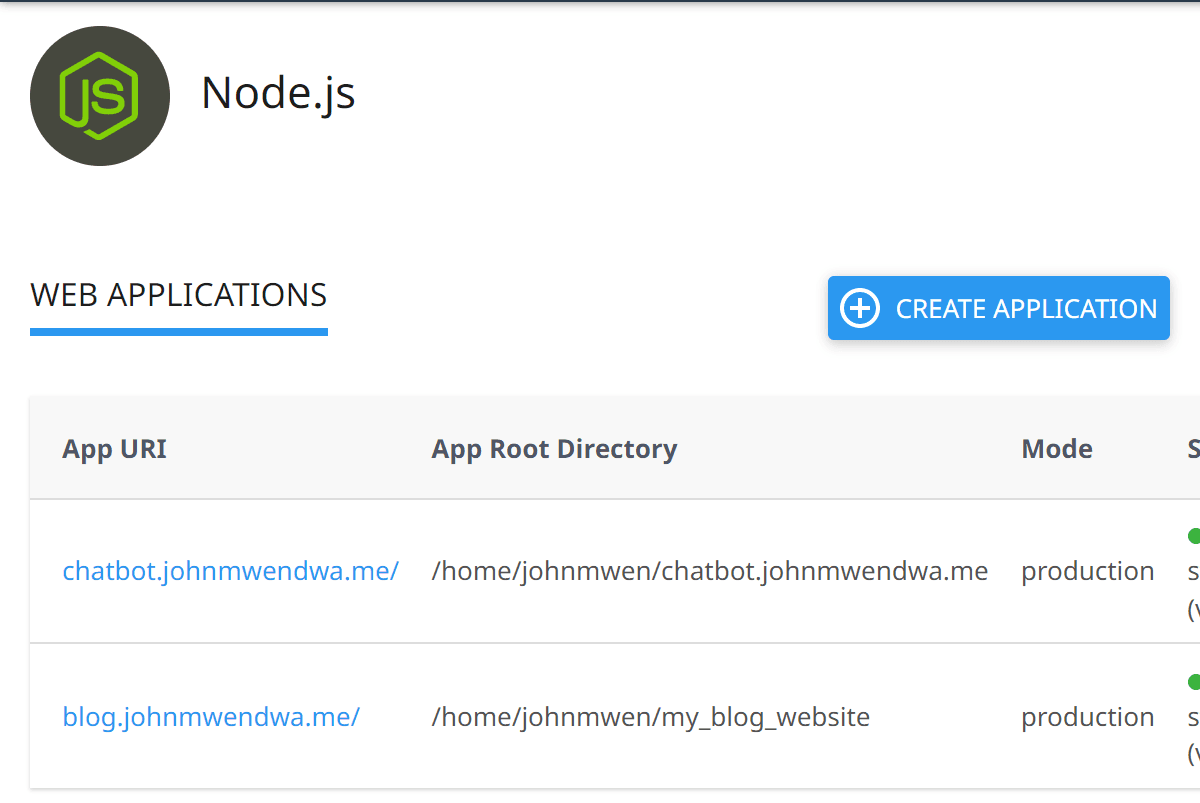Click the running indicator for my_blog_website app

(x=1194, y=680)
